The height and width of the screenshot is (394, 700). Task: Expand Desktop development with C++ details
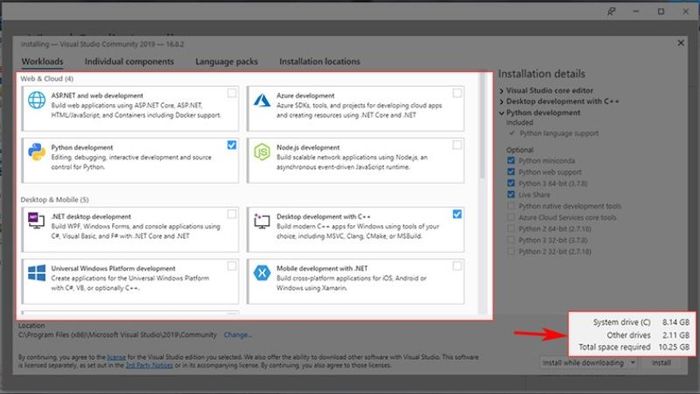502,102
